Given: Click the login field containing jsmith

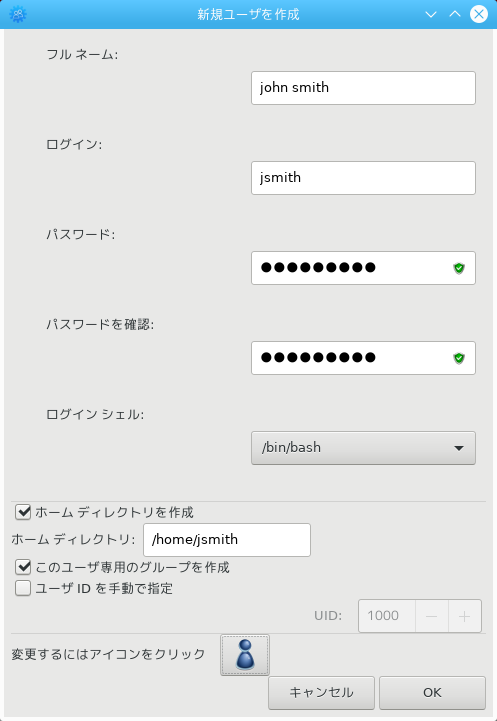Looking at the screenshot, I should point(363,178).
